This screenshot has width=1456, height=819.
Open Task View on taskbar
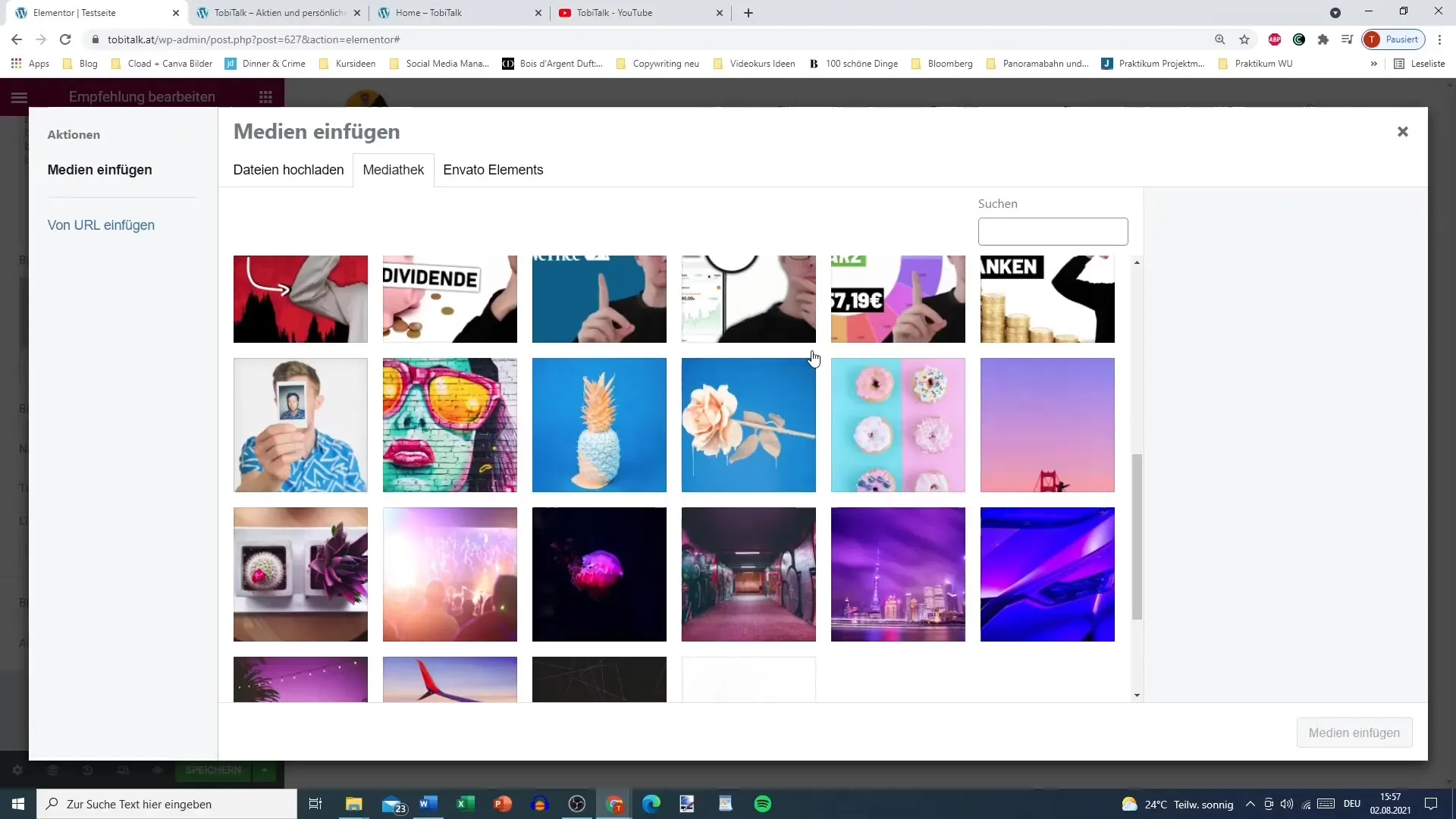(x=315, y=804)
